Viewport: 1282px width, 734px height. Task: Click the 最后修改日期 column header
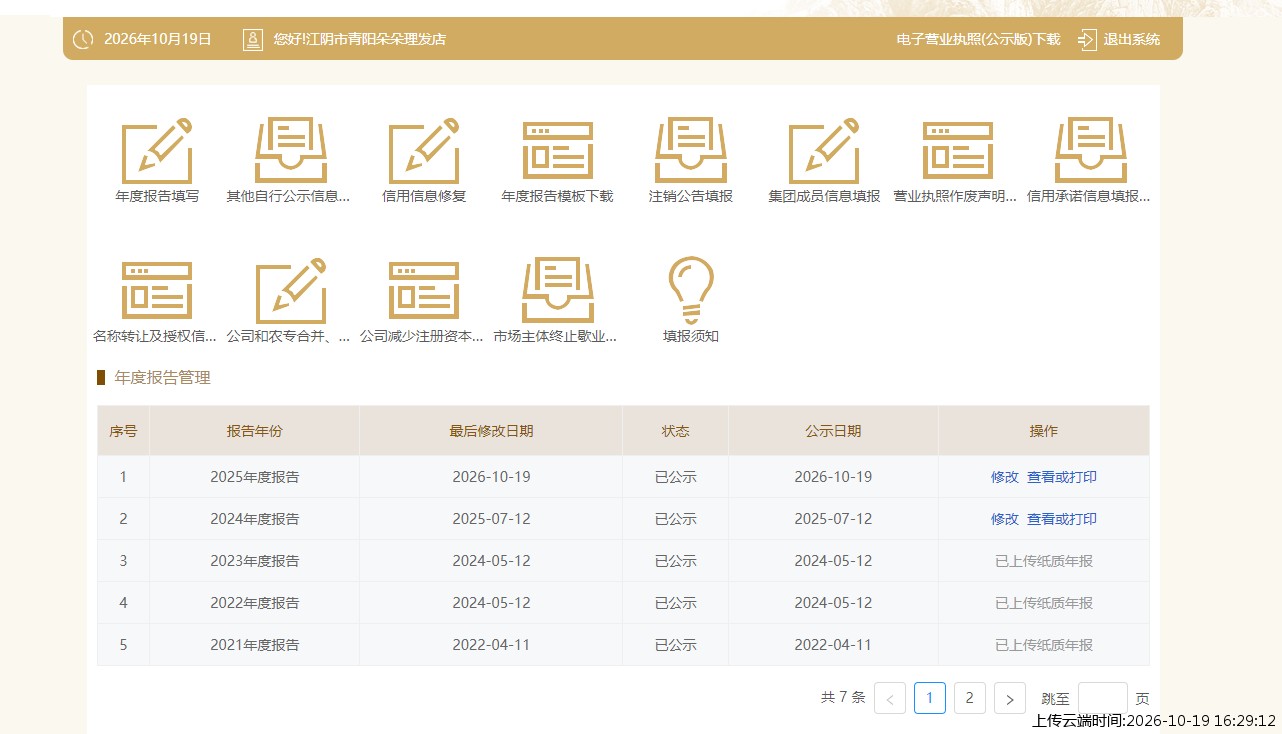[x=491, y=431]
